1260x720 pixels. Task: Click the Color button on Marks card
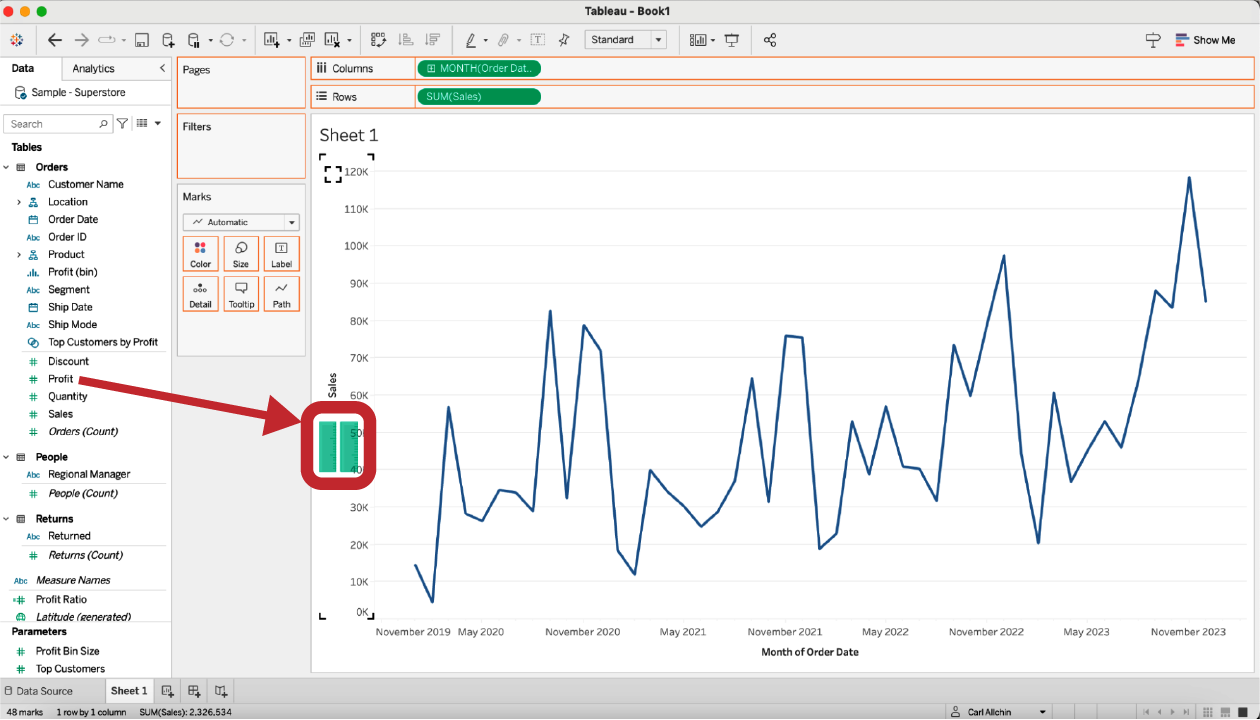pos(201,254)
